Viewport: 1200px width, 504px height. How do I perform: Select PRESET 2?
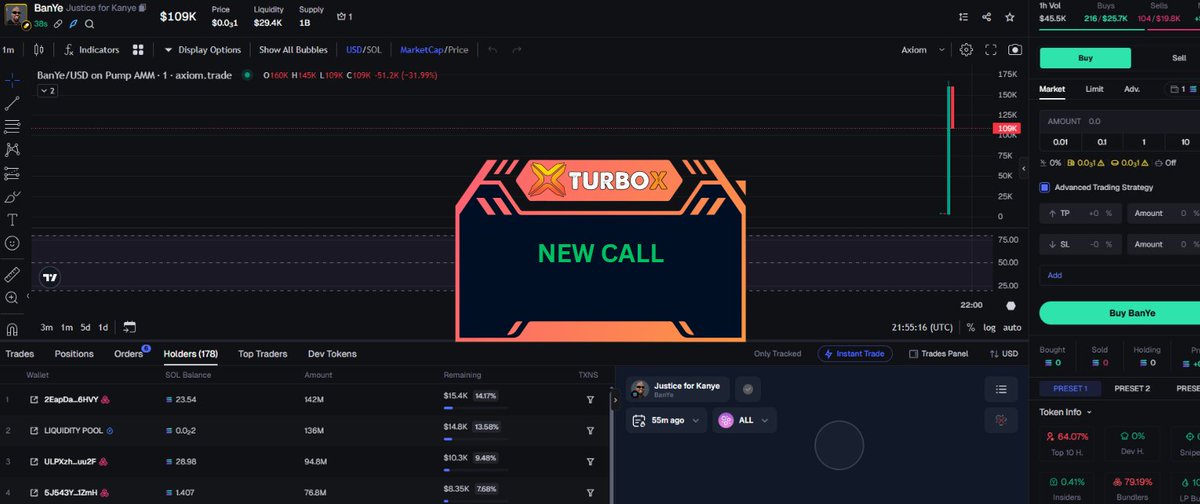pyautogui.click(x=1132, y=388)
